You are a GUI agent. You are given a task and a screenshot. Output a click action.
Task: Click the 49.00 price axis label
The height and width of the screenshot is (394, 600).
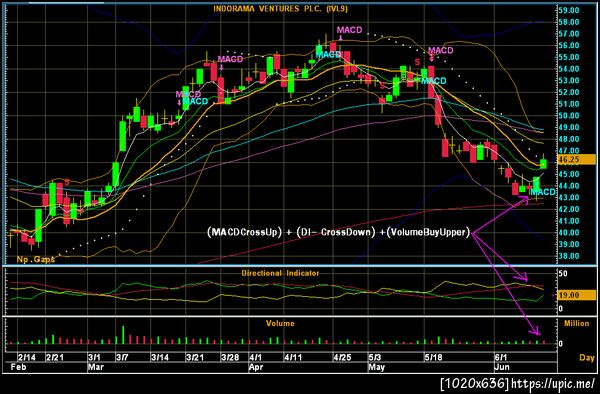tap(569, 127)
